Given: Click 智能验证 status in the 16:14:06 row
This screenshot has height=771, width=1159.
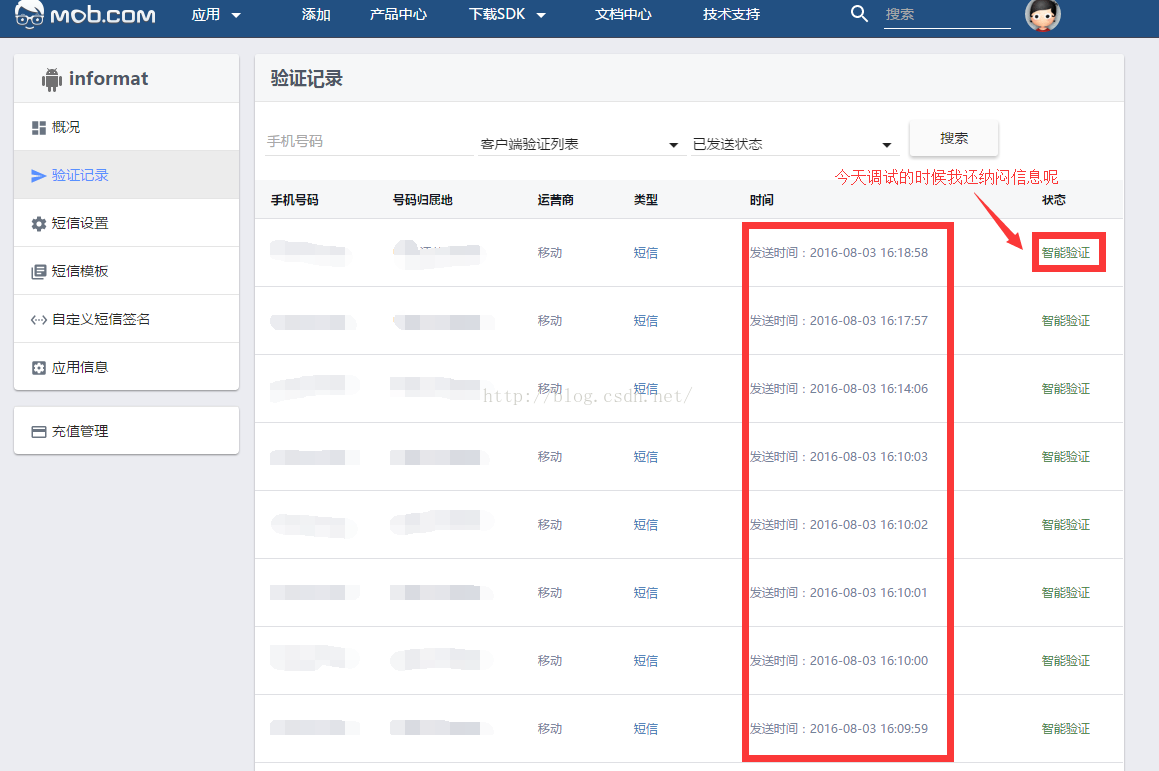Looking at the screenshot, I should click(1065, 389).
